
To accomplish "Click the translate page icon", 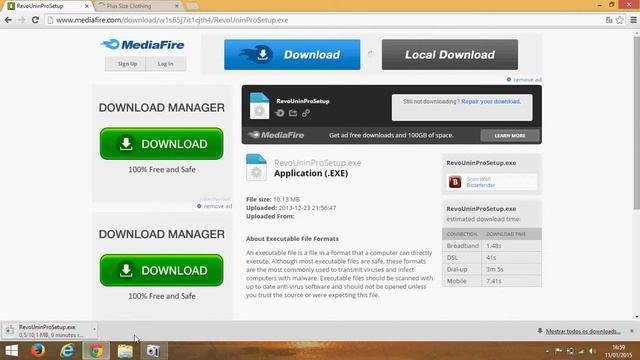I will tap(609, 20).
